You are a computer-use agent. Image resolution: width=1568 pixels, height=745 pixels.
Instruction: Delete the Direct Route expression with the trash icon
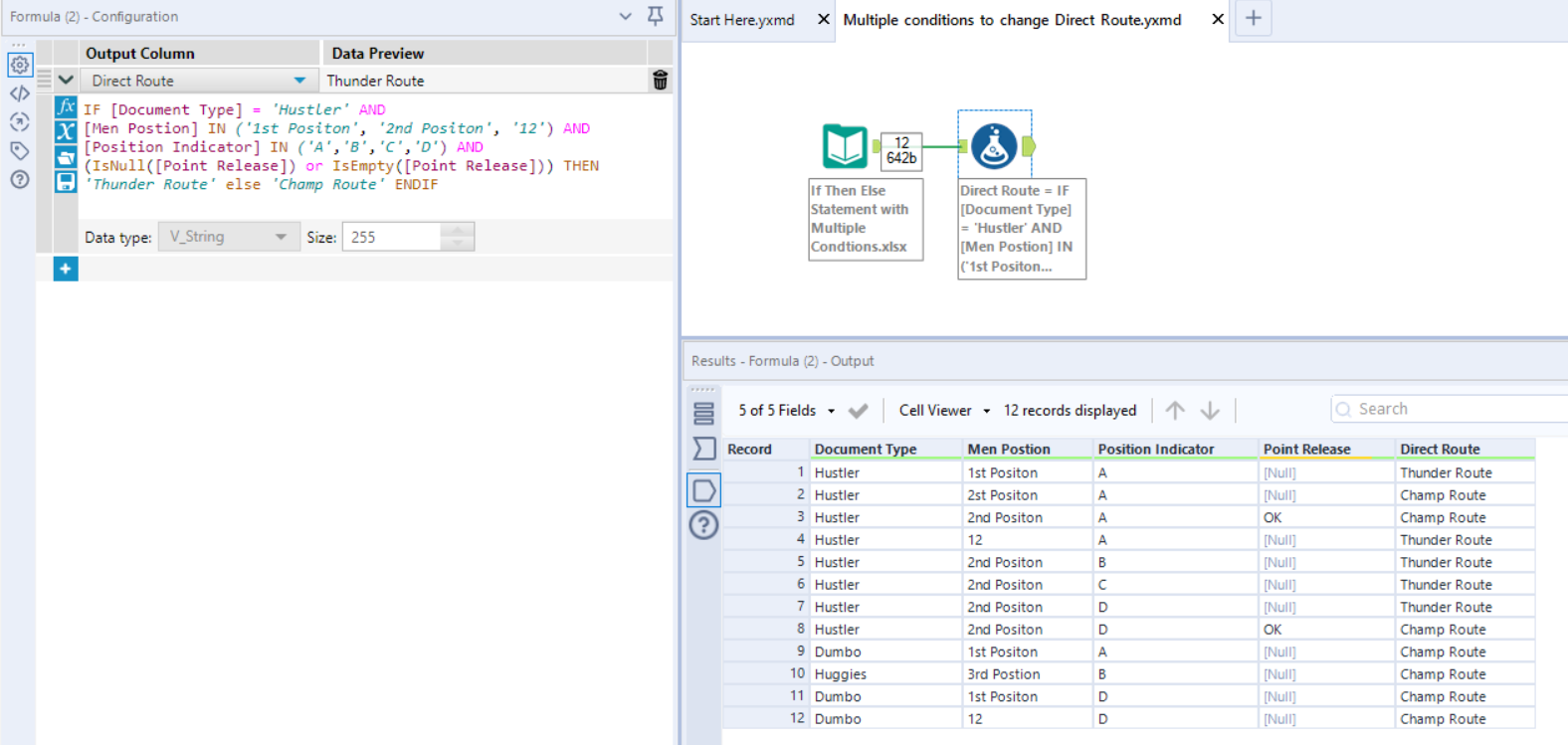(x=660, y=81)
